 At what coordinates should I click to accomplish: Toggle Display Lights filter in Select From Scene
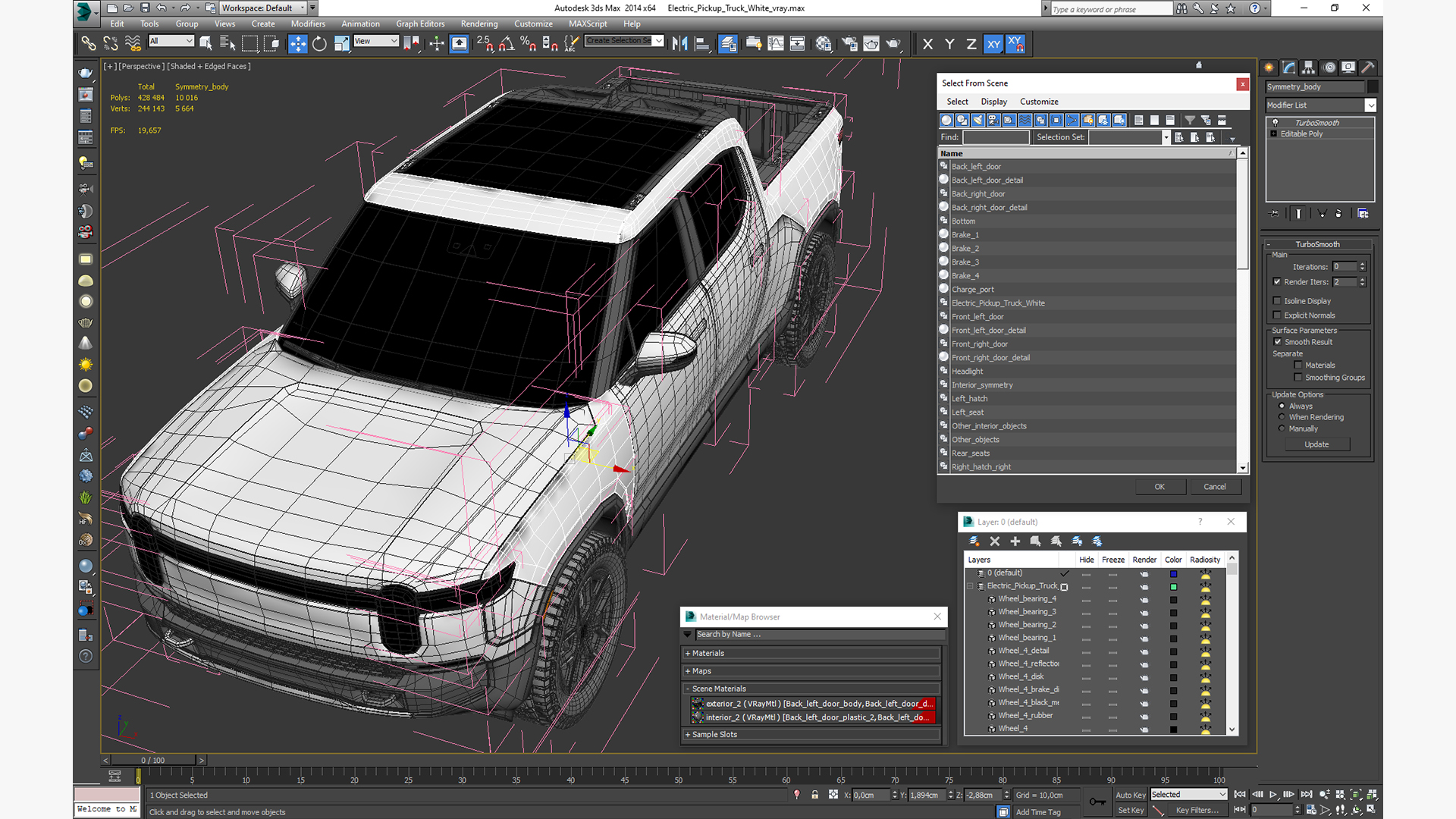[978, 120]
